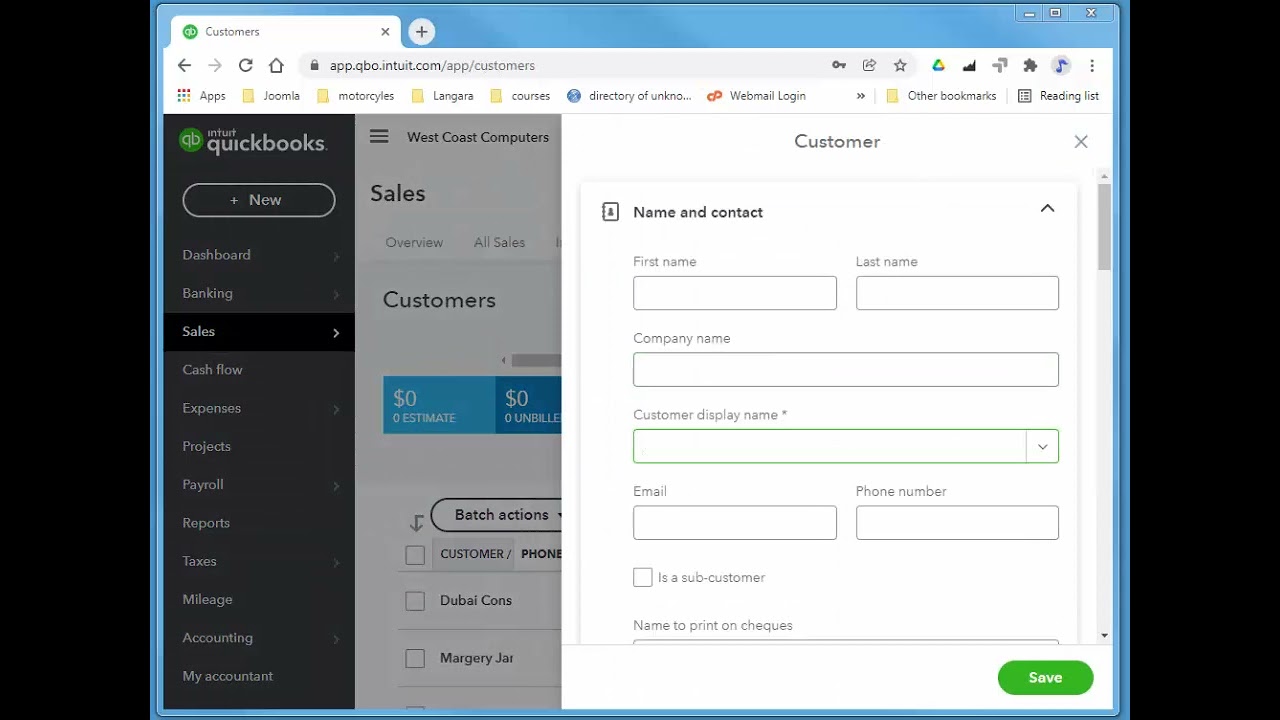This screenshot has width=1280, height=720.
Task: Open motorcyles bookmark folder
Action: (355, 96)
